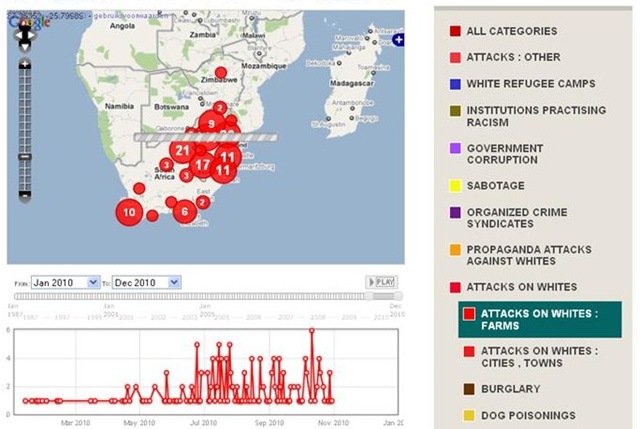Click the peak data point at 6 on chart
The height and width of the screenshot is (429, 640).
(312, 331)
